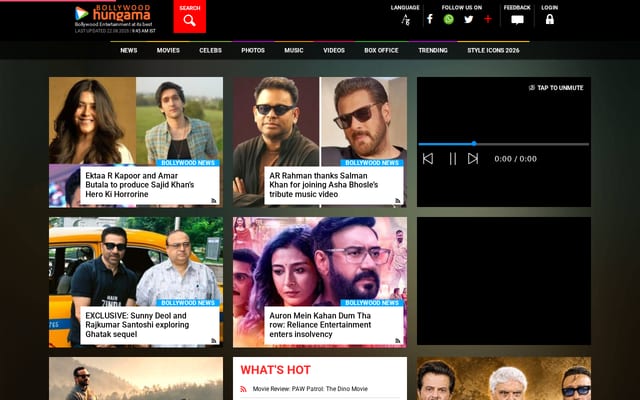This screenshot has height=400, width=640.
Task: Click the video progress slider handle
Action: (x=474, y=144)
